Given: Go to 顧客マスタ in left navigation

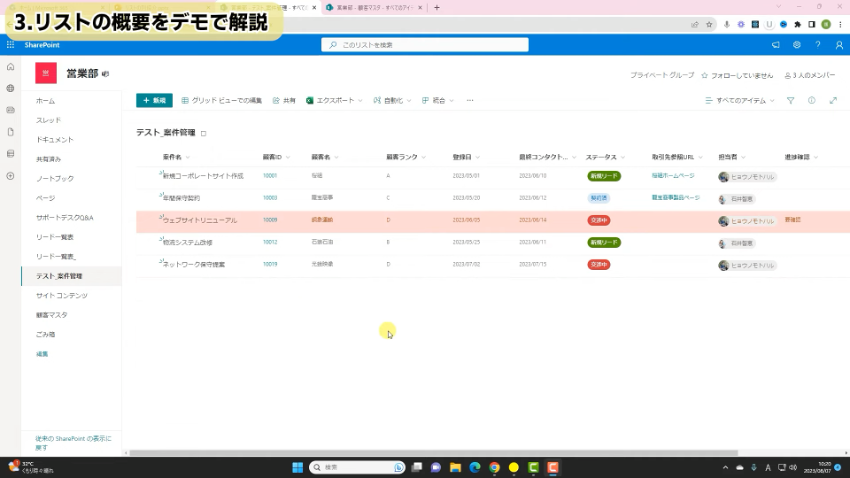Looking at the screenshot, I should pyautogui.click(x=52, y=315).
